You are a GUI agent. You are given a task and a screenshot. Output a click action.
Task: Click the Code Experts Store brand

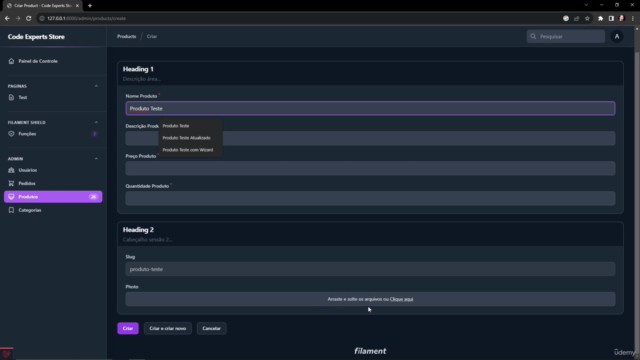coord(36,37)
